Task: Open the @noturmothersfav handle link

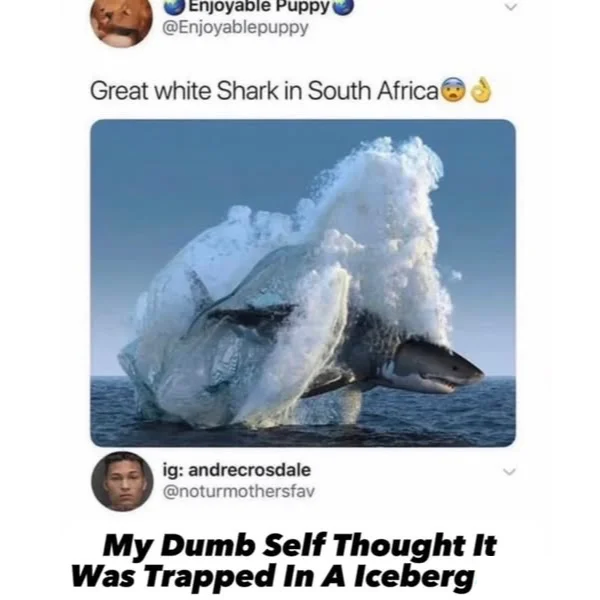Action: [x=239, y=491]
